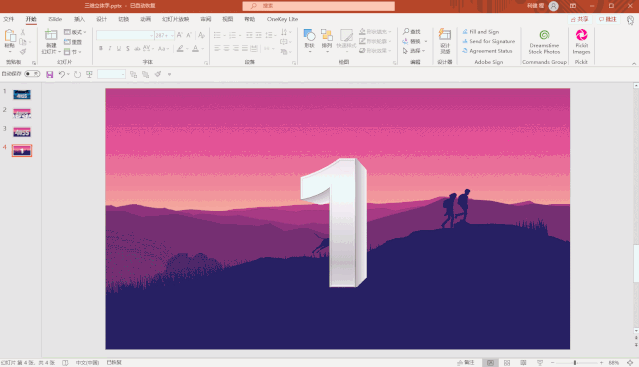Click Agreement Status
The width and height of the screenshot is (639, 367).
pyautogui.click(x=487, y=51)
